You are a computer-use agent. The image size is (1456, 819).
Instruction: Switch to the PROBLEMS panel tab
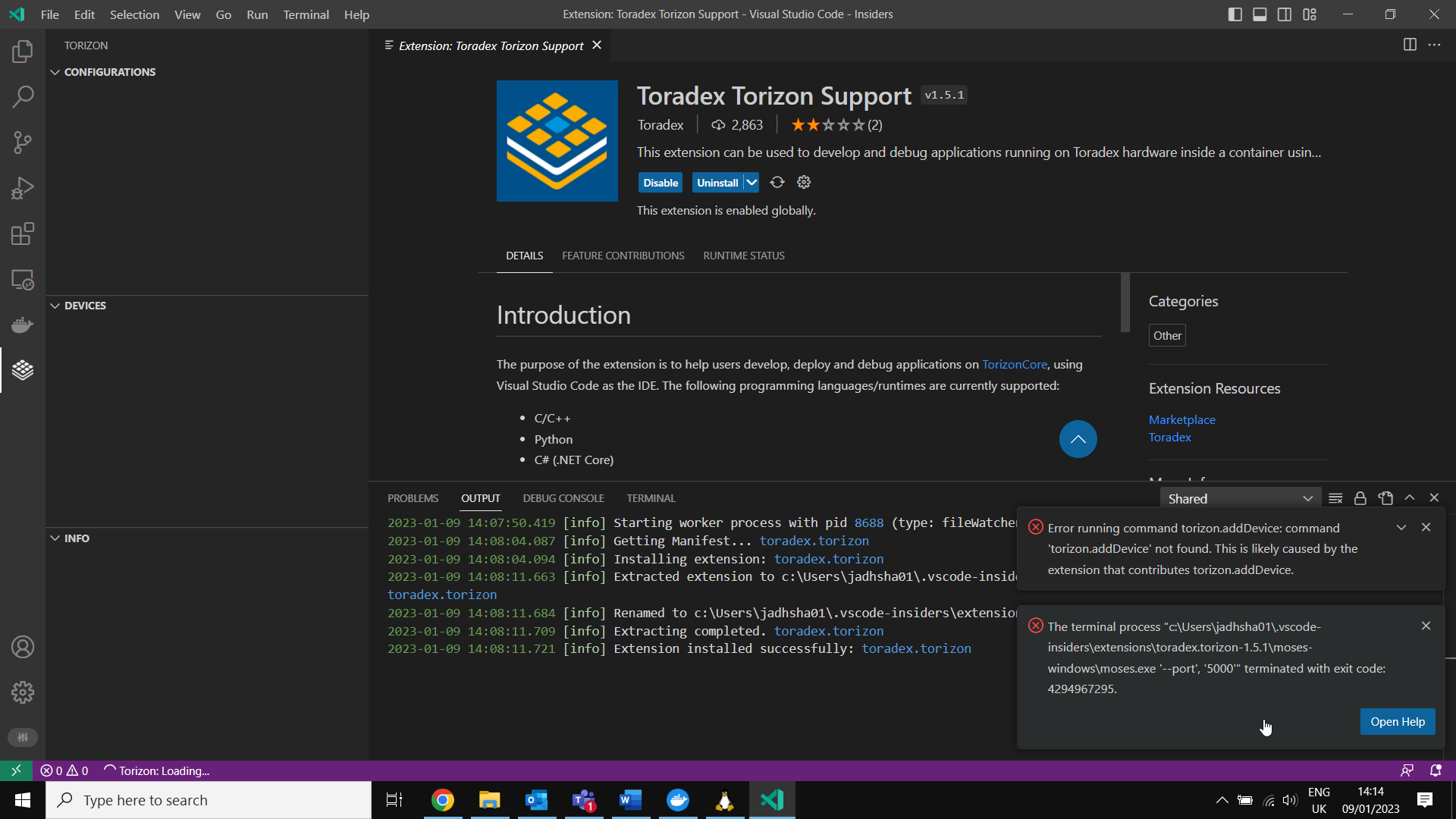coord(413,498)
